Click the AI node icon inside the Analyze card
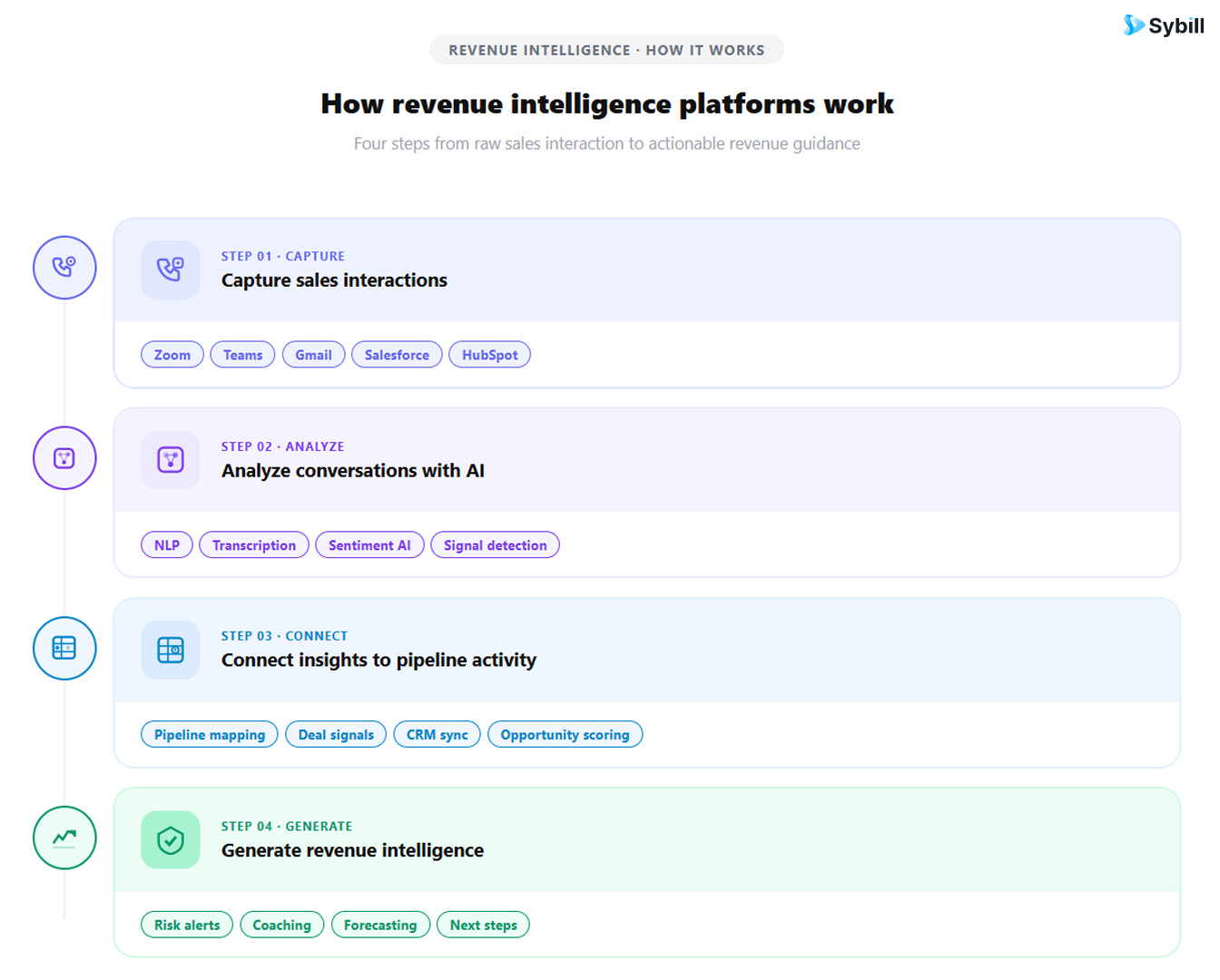 [x=171, y=459]
